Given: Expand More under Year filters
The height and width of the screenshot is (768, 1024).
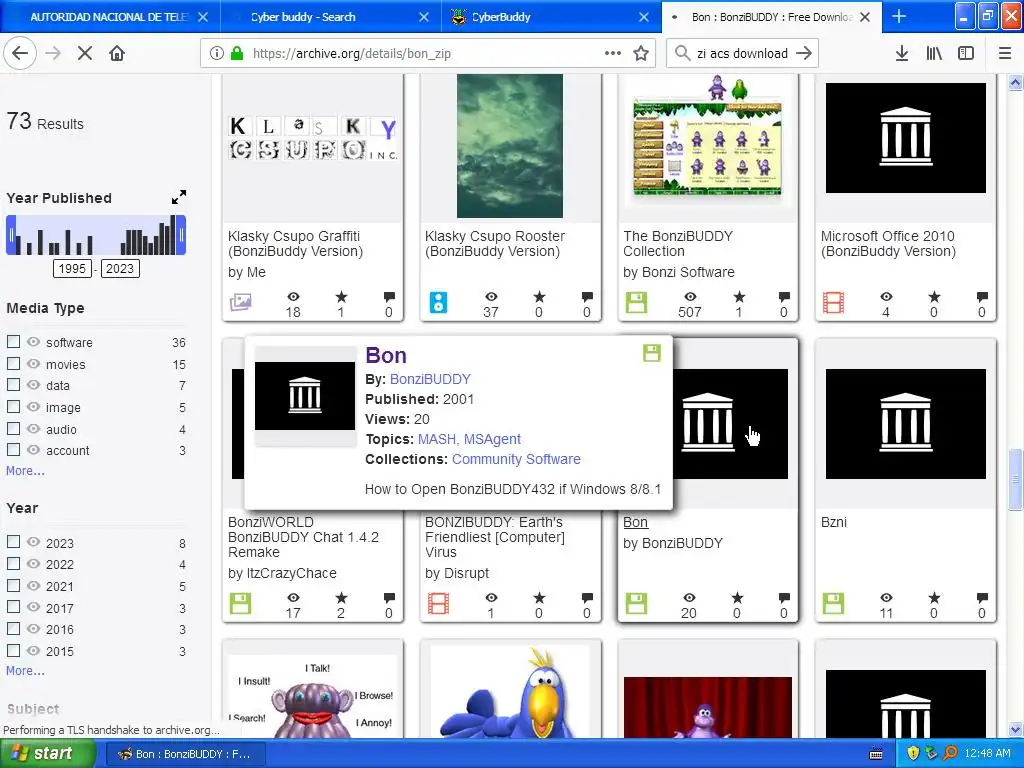Looking at the screenshot, I should (25, 670).
